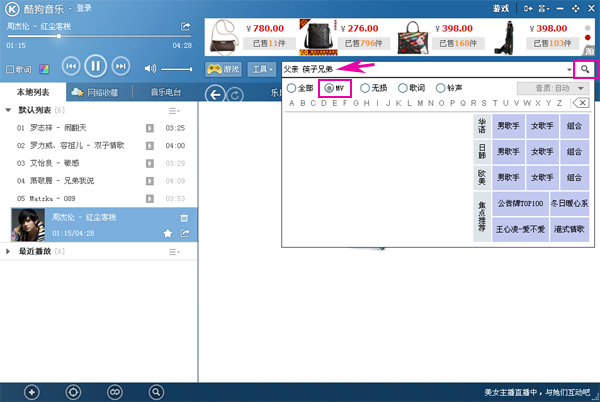Click the bottom bar search icon

156,392
